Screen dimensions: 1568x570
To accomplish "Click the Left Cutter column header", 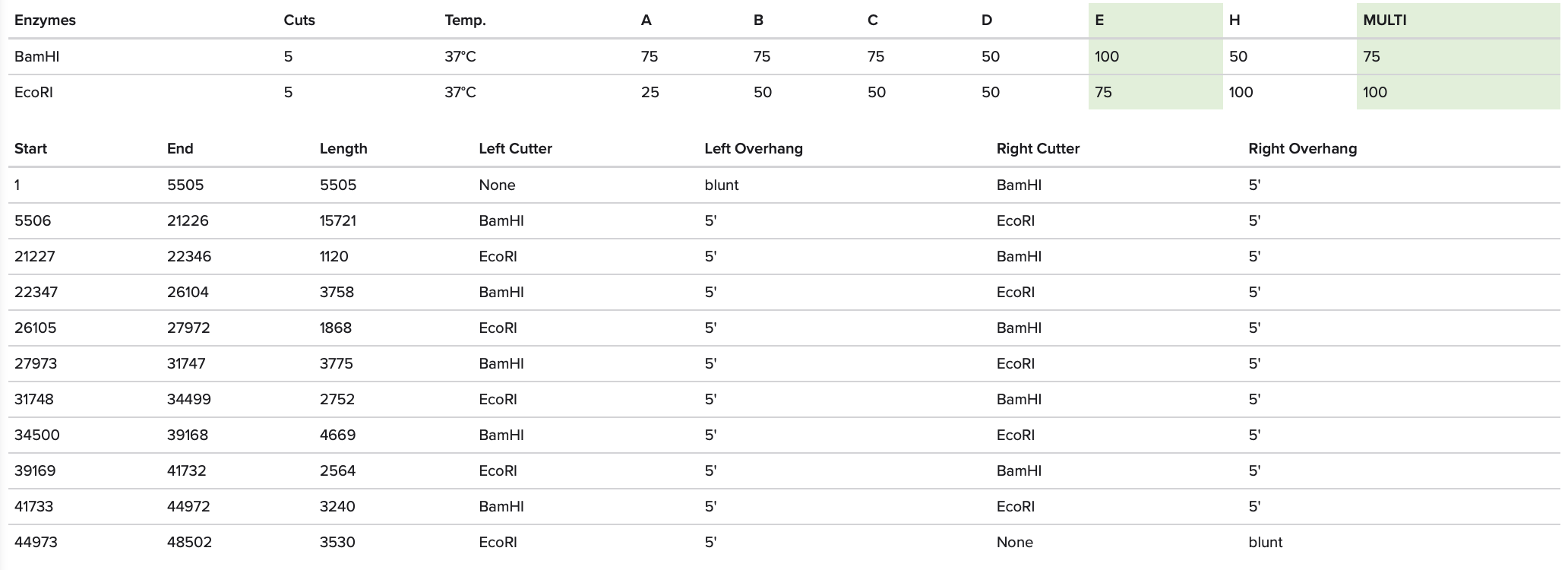I will 515,148.
